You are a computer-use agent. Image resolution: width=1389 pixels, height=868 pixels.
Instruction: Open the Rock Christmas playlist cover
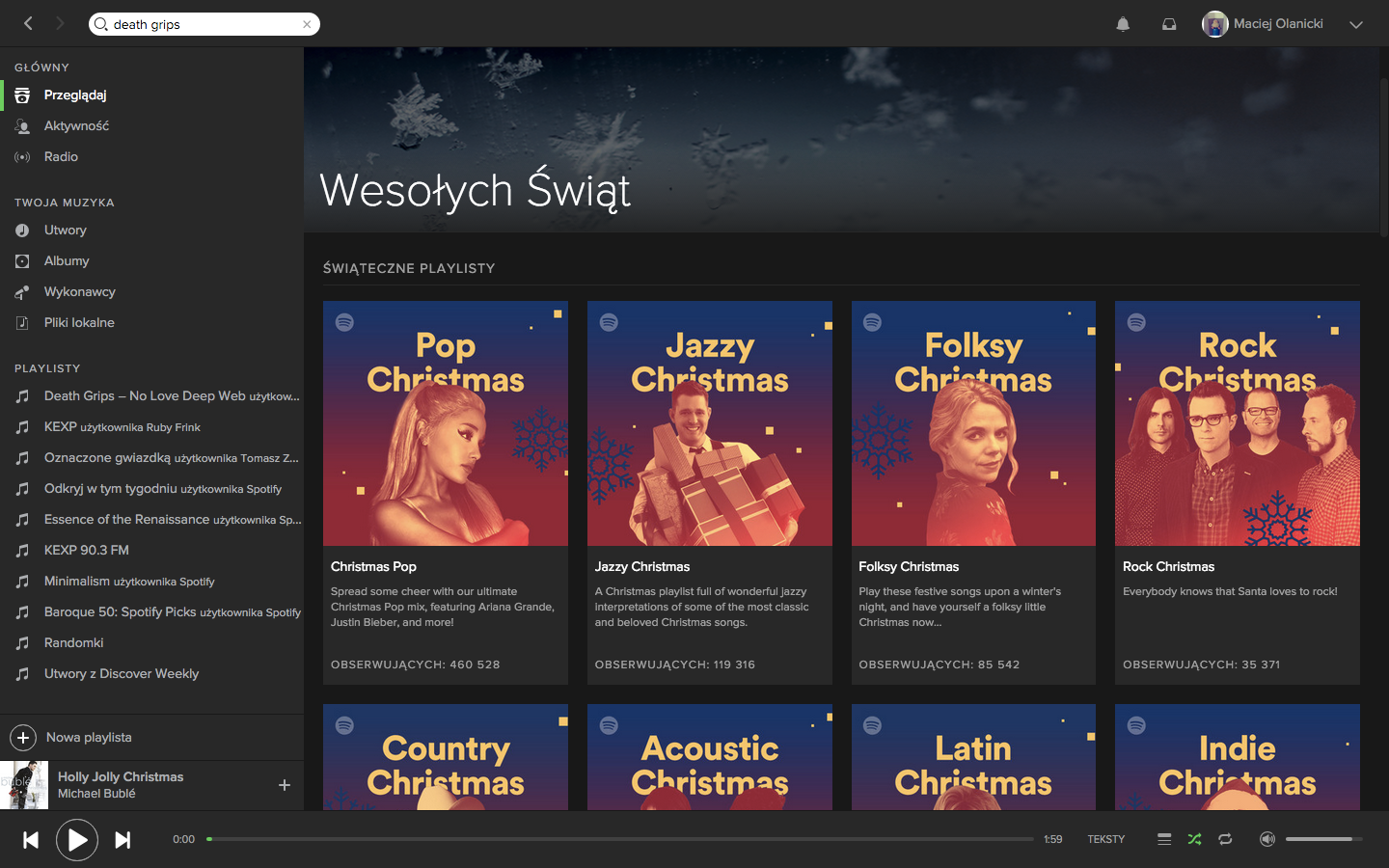click(x=1238, y=423)
